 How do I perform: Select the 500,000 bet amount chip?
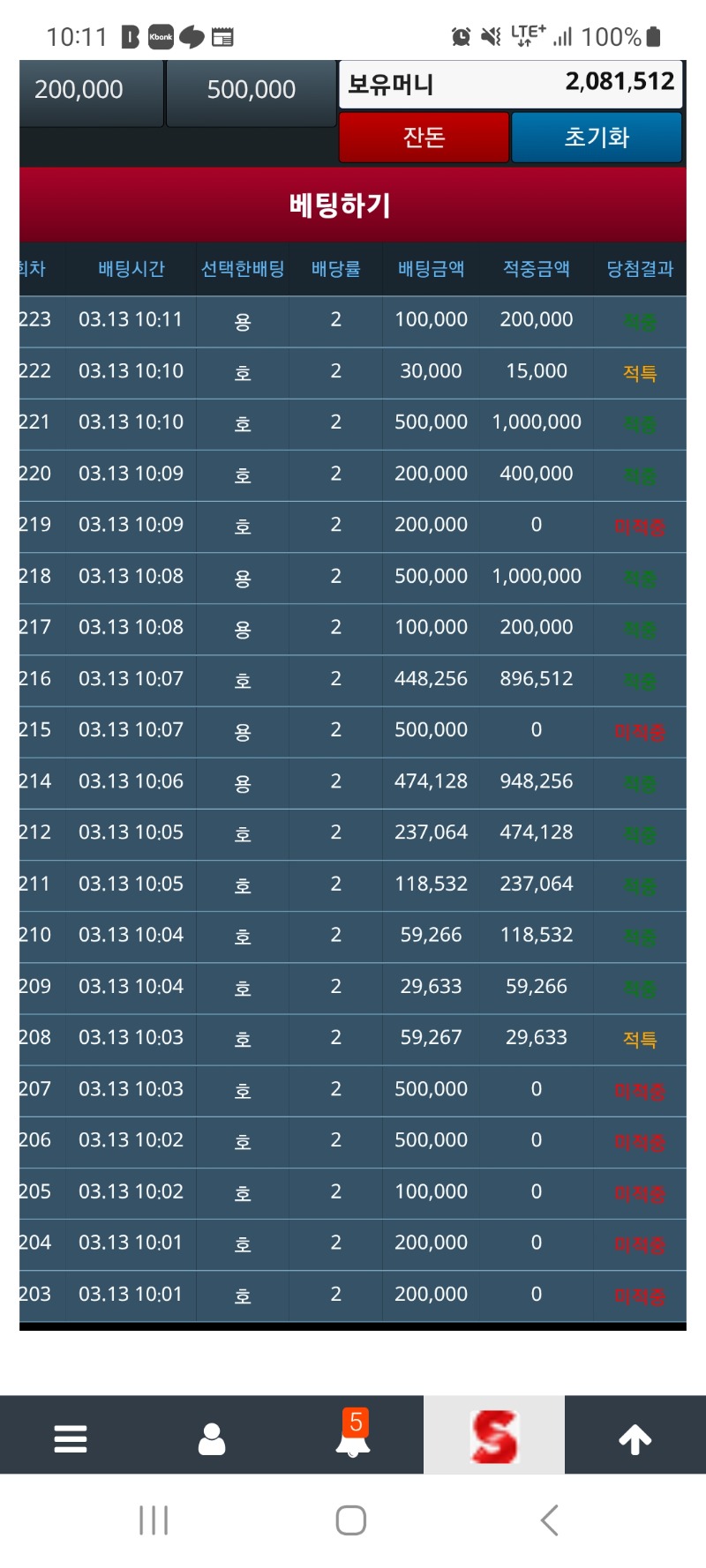(x=252, y=90)
